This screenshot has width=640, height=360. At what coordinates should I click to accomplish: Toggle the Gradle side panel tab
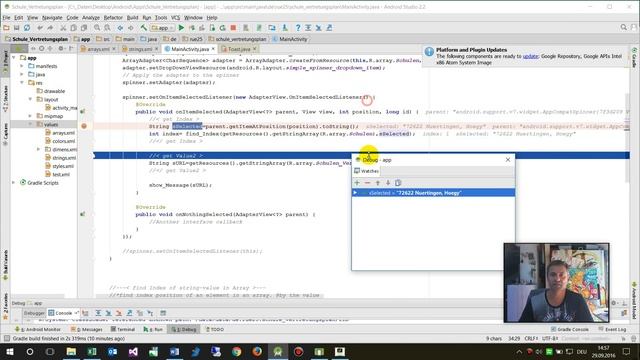coord(634,57)
